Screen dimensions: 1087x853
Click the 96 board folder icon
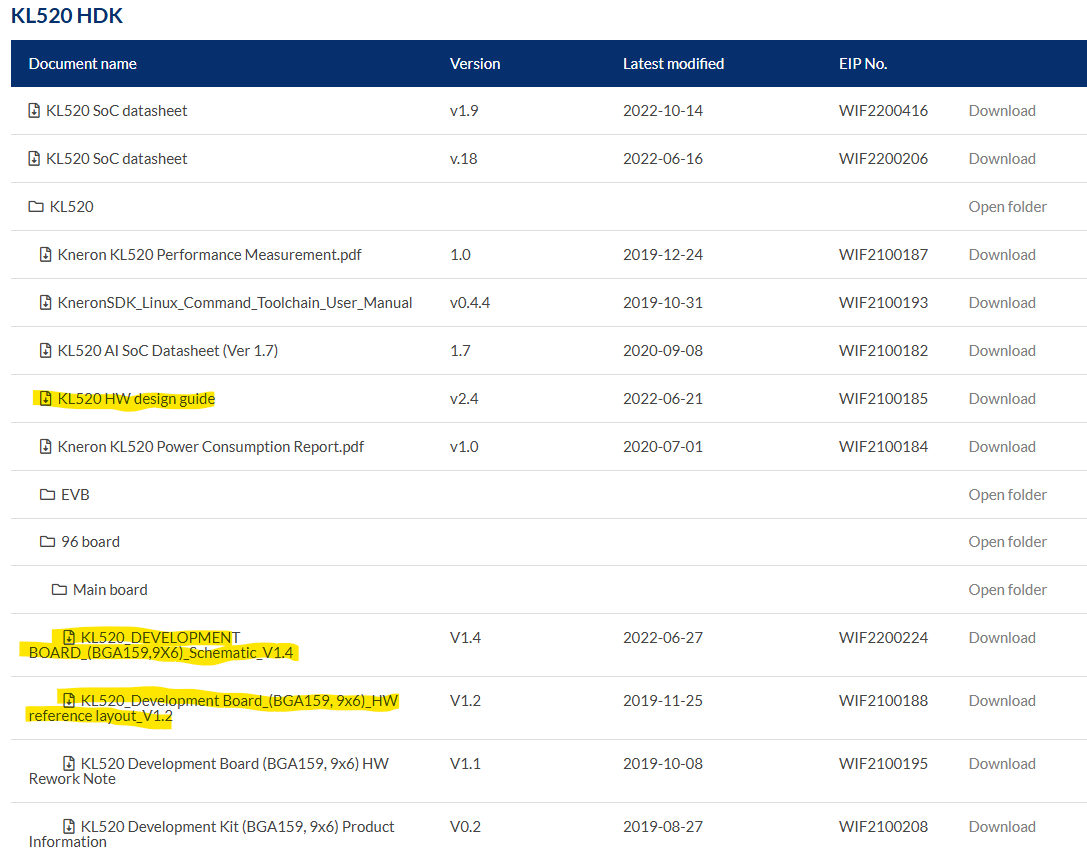(48, 542)
